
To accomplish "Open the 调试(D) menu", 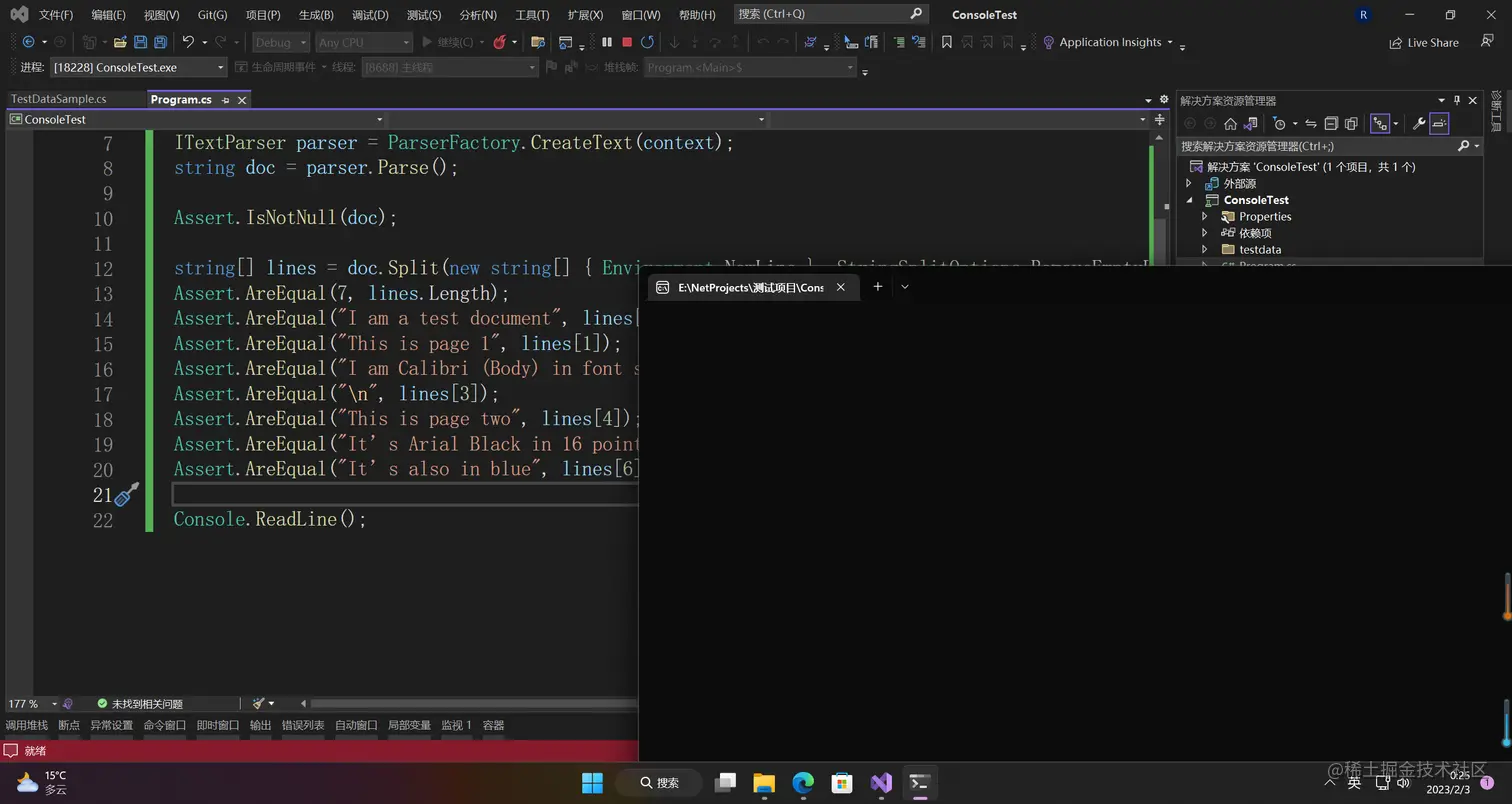I will pyautogui.click(x=370, y=15).
